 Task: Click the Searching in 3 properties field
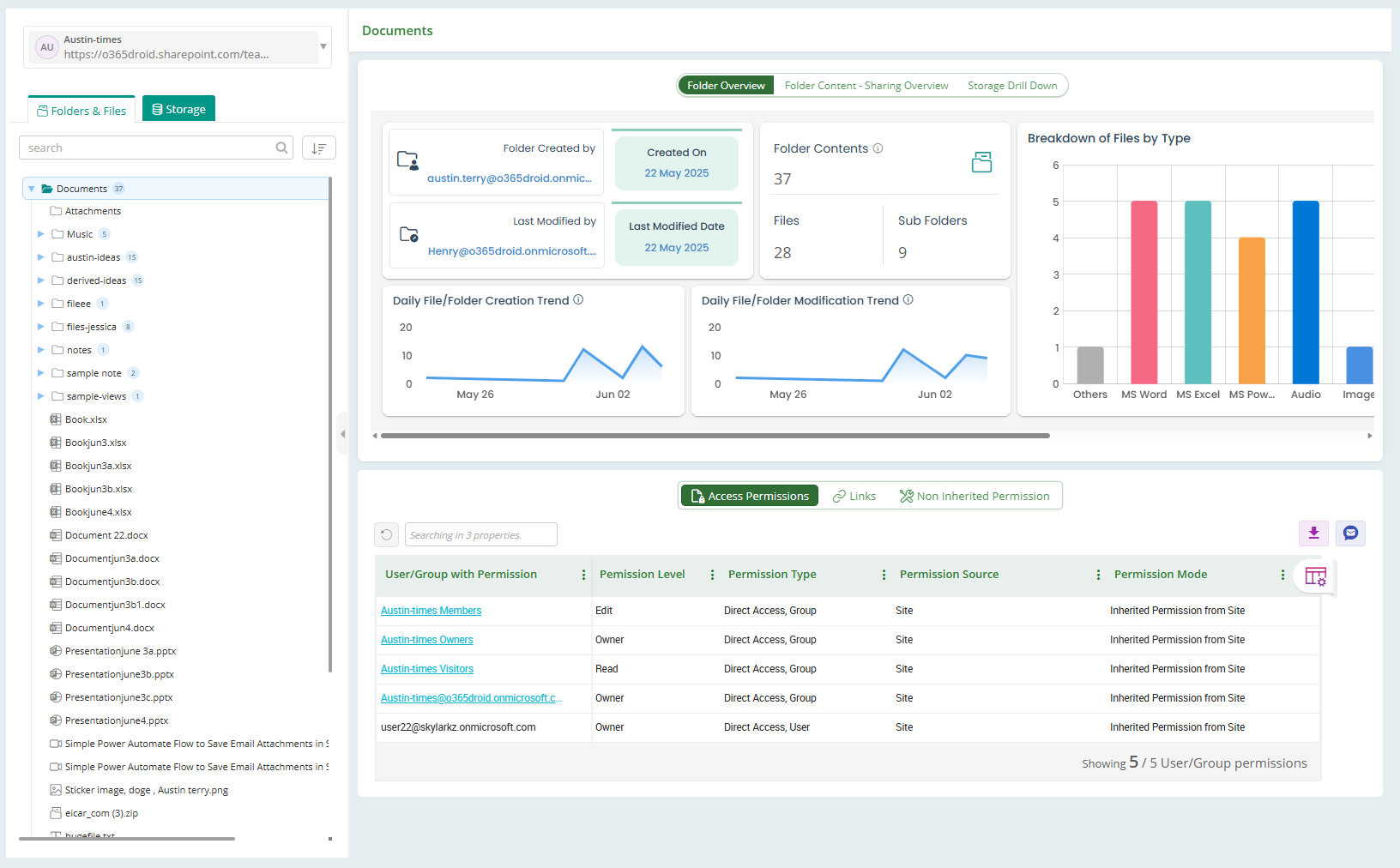[480, 533]
